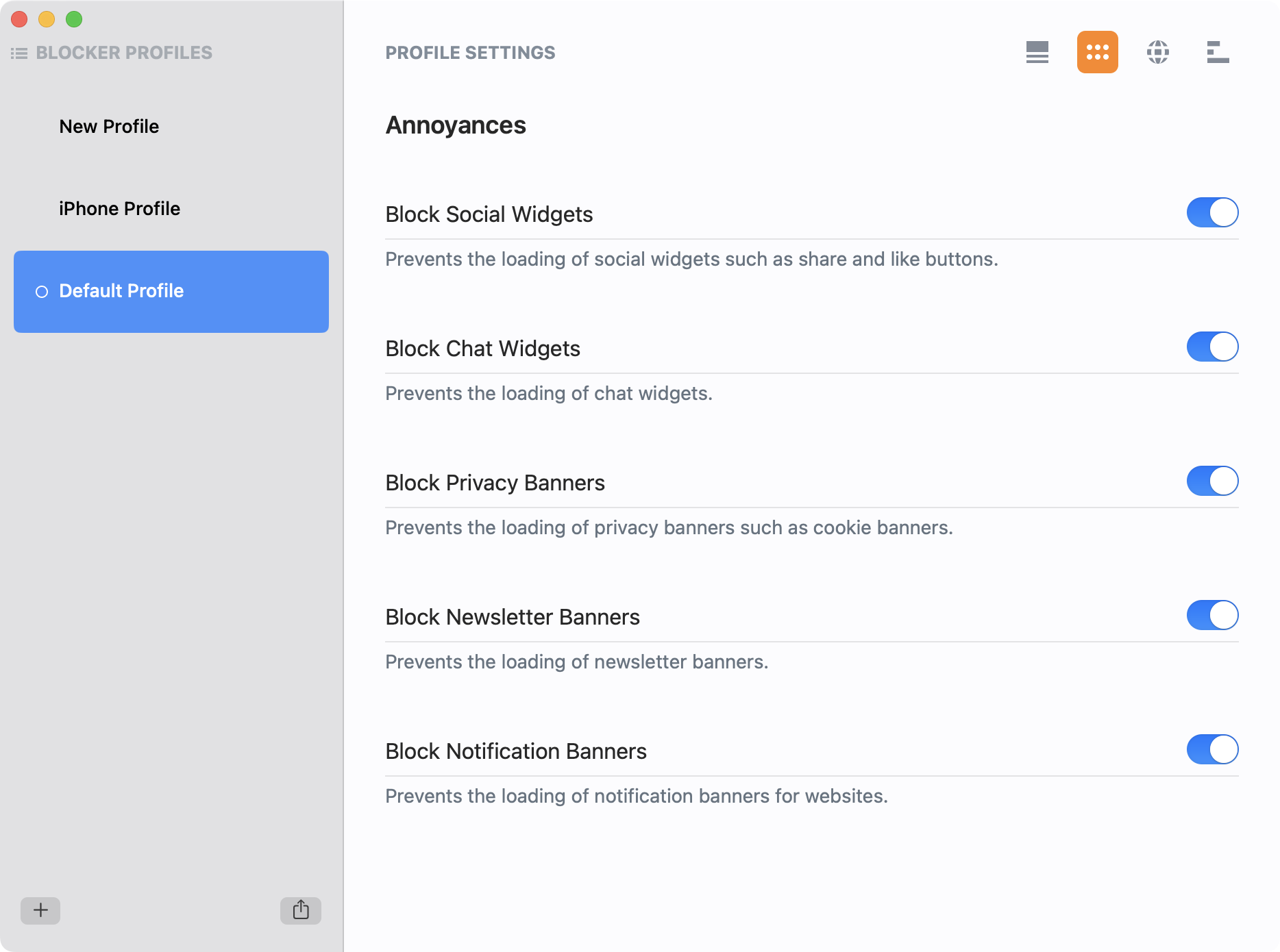Disable Block Privacy Banners switch

tap(1212, 481)
